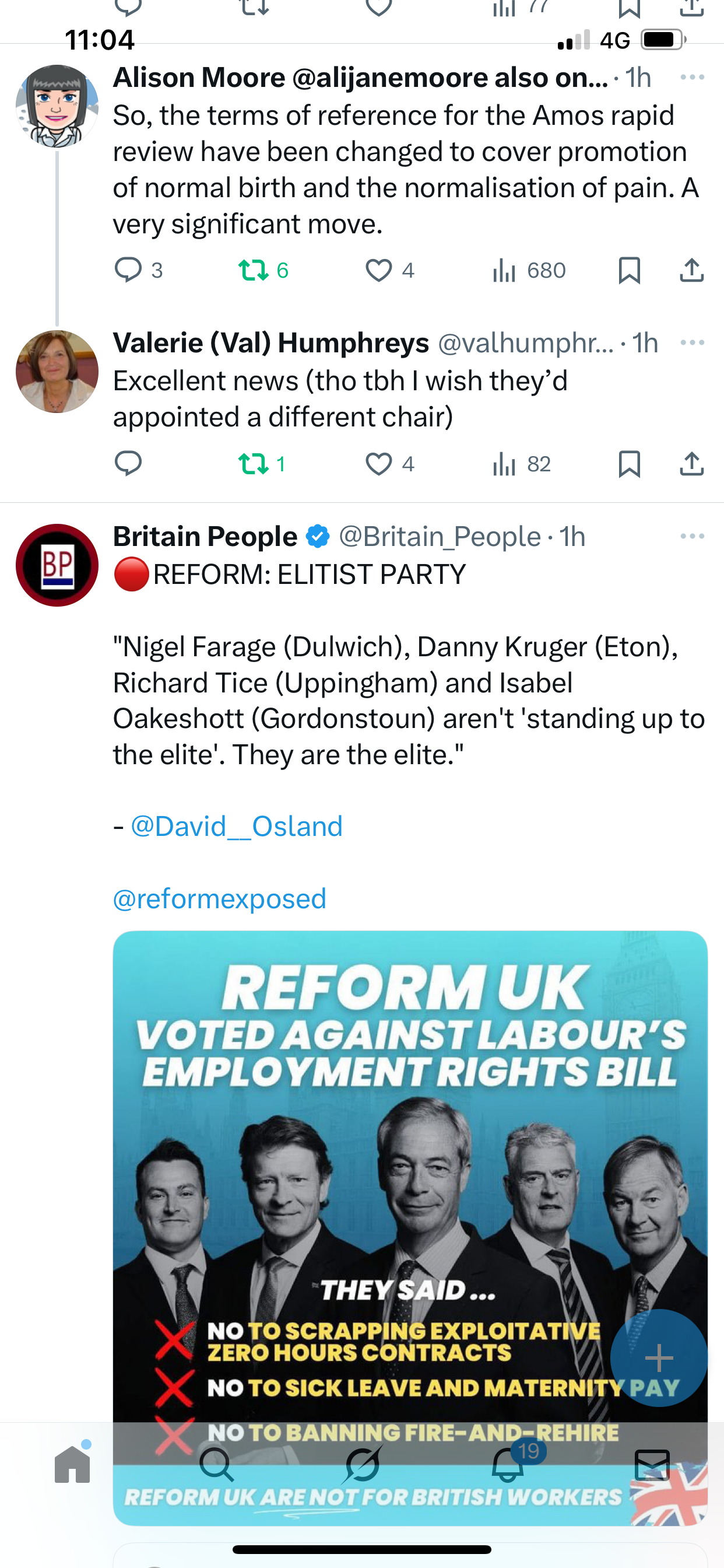
Task: Open the @David__Osland mention link
Action: 237,827
